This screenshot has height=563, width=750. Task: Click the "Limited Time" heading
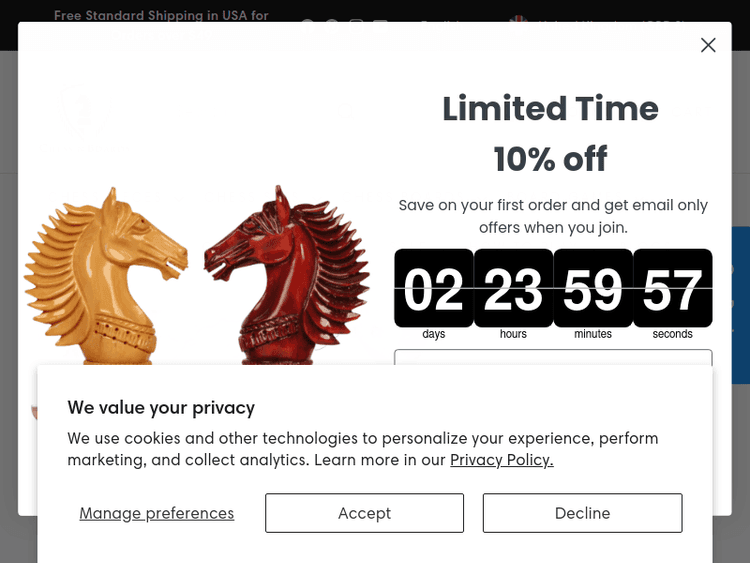pos(550,108)
